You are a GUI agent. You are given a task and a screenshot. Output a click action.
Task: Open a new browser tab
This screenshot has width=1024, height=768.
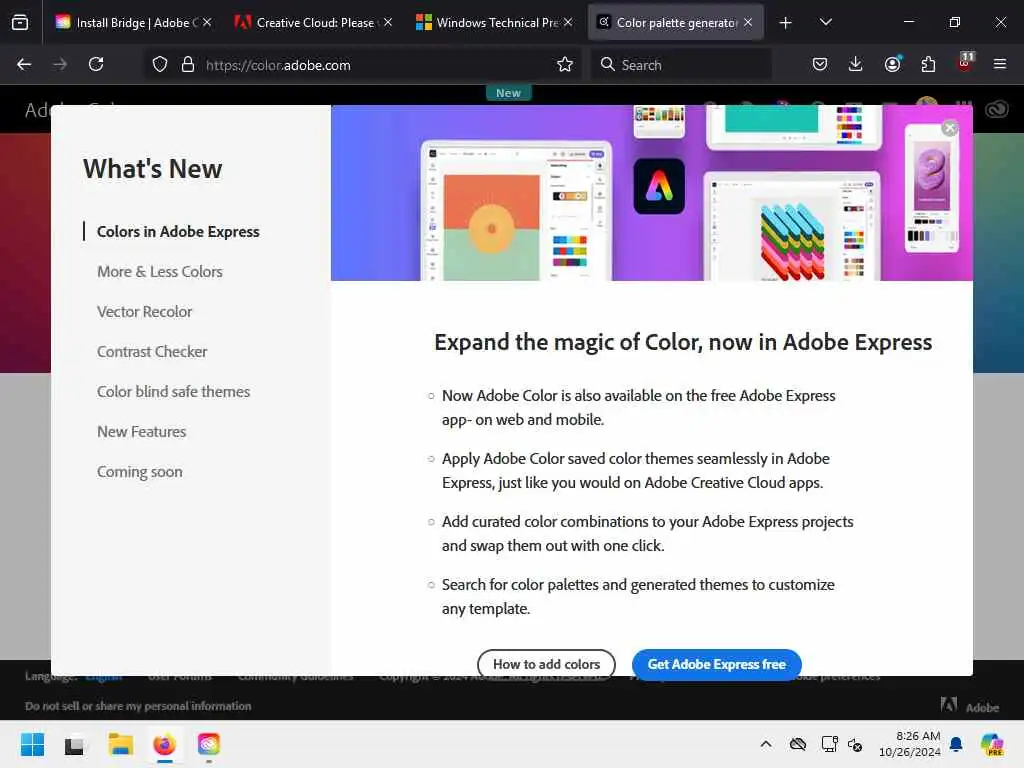[x=786, y=23]
